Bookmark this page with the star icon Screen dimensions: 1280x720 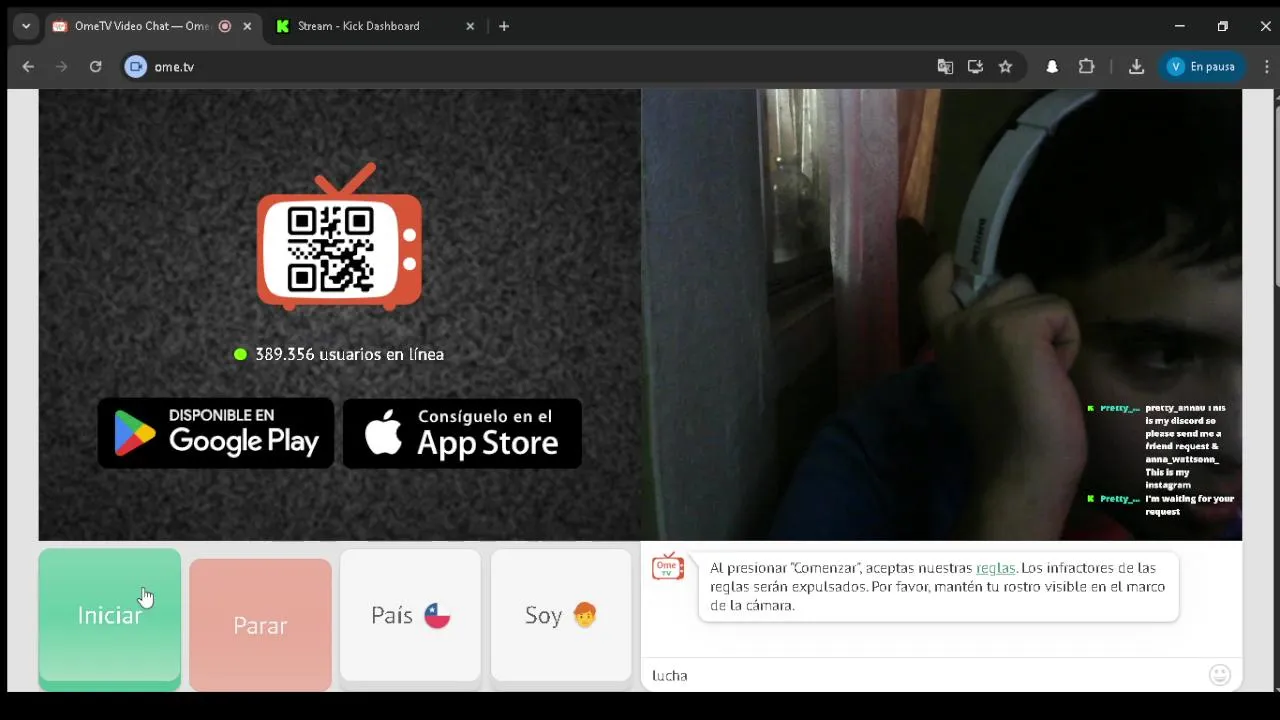click(1006, 67)
